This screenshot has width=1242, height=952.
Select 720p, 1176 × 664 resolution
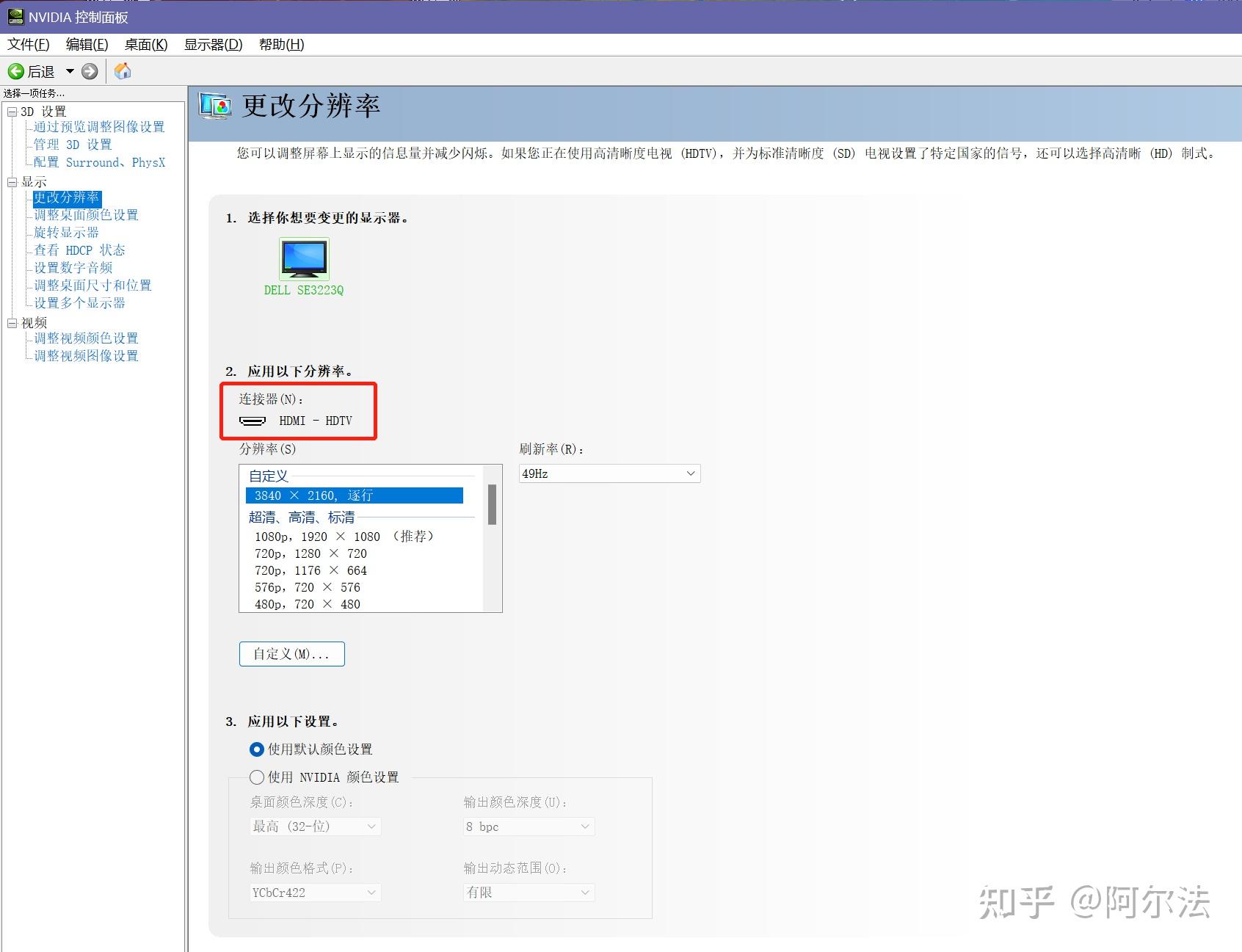(310, 570)
